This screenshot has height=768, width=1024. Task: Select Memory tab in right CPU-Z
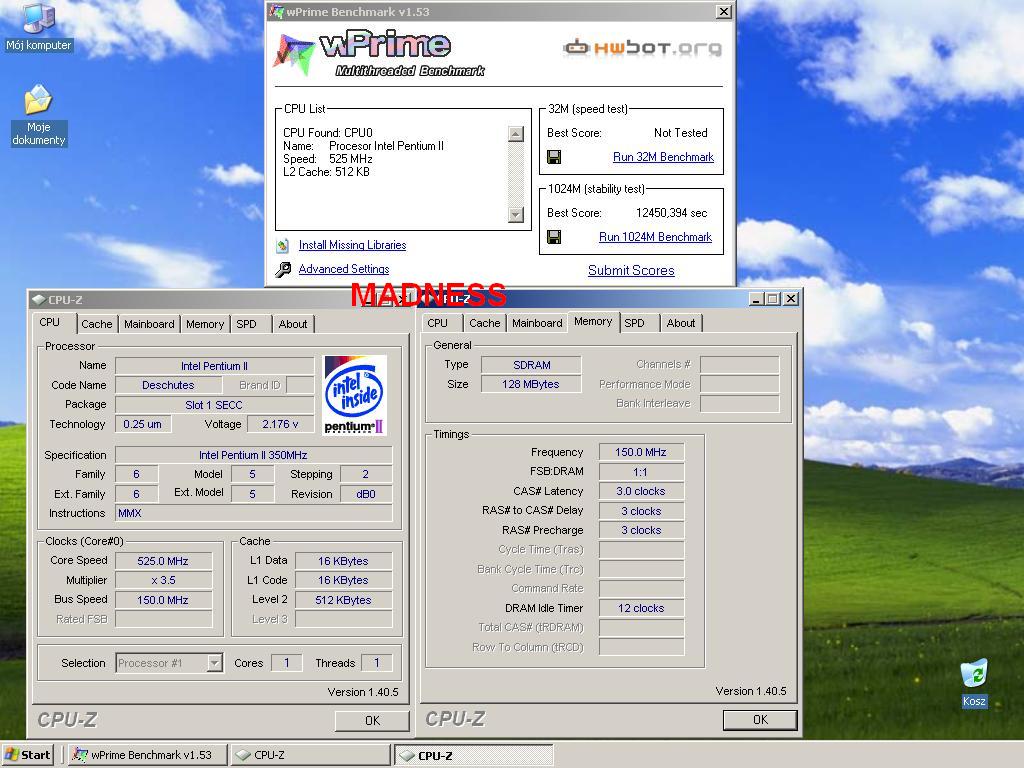[593, 321]
